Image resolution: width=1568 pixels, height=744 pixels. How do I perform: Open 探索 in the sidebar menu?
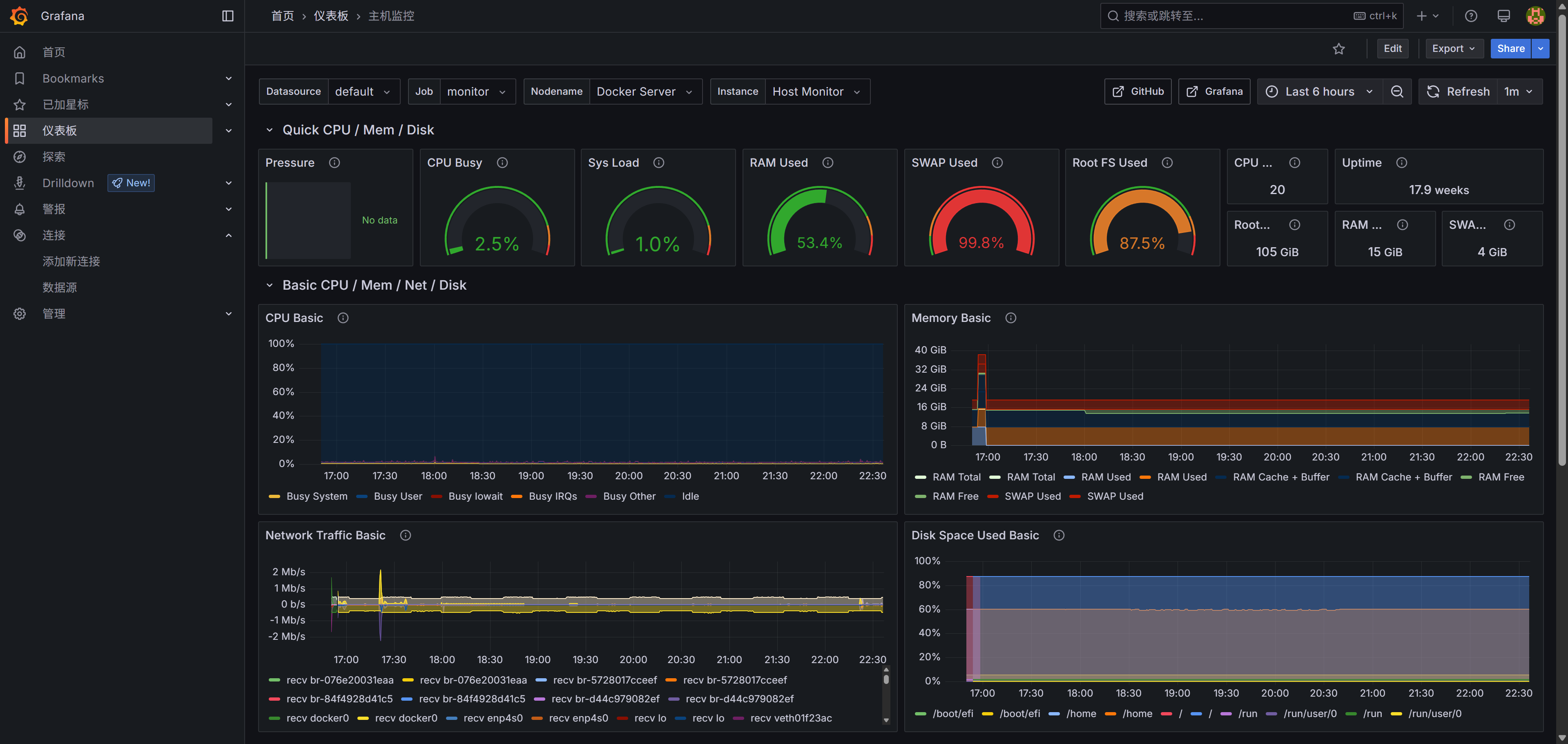pos(54,156)
